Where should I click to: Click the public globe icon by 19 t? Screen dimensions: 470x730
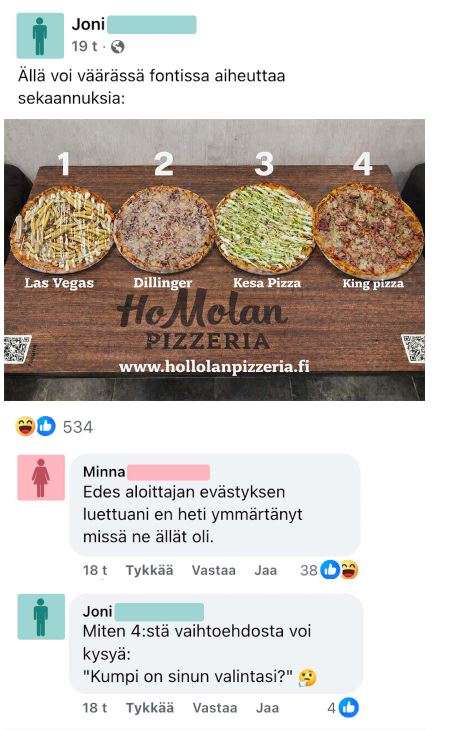(118, 47)
